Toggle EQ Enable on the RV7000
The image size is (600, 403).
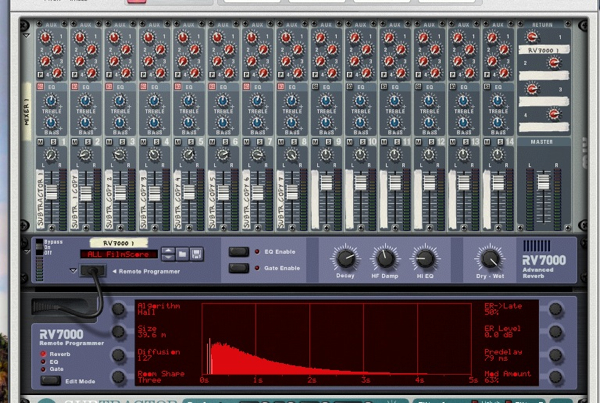coord(237,252)
